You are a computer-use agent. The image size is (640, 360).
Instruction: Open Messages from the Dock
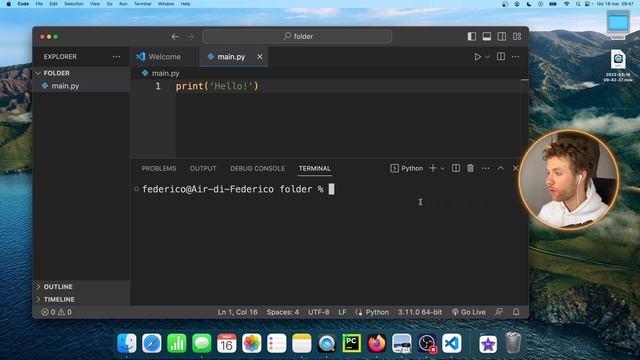202,343
